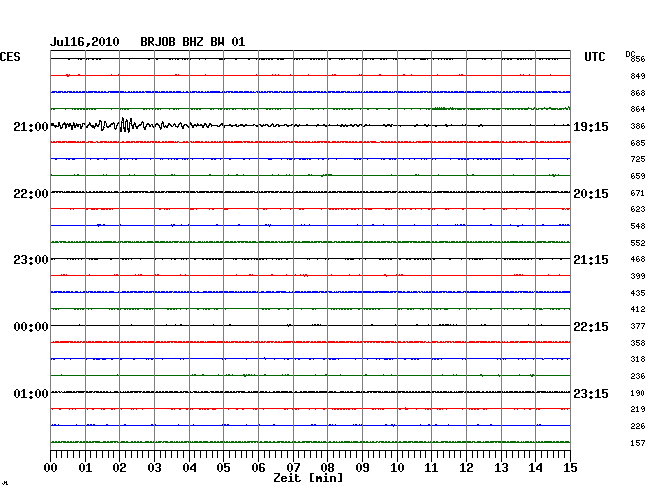Select the 15 minute axis label

pyautogui.click(x=570, y=467)
